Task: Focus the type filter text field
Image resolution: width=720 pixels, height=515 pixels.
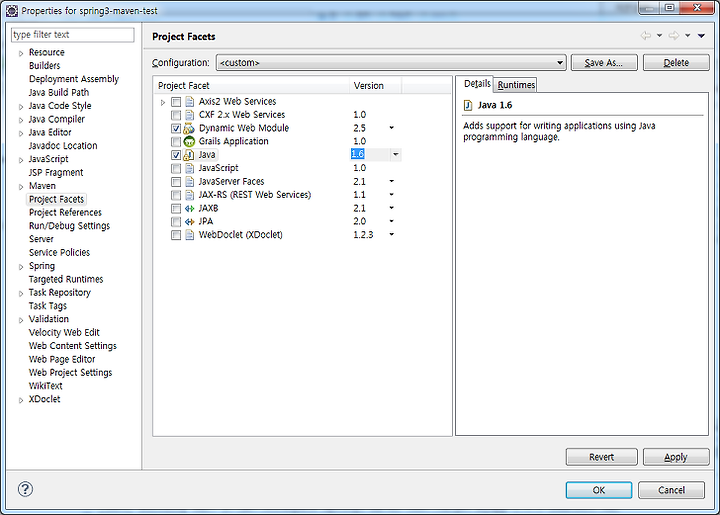Action: click(73, 35)
